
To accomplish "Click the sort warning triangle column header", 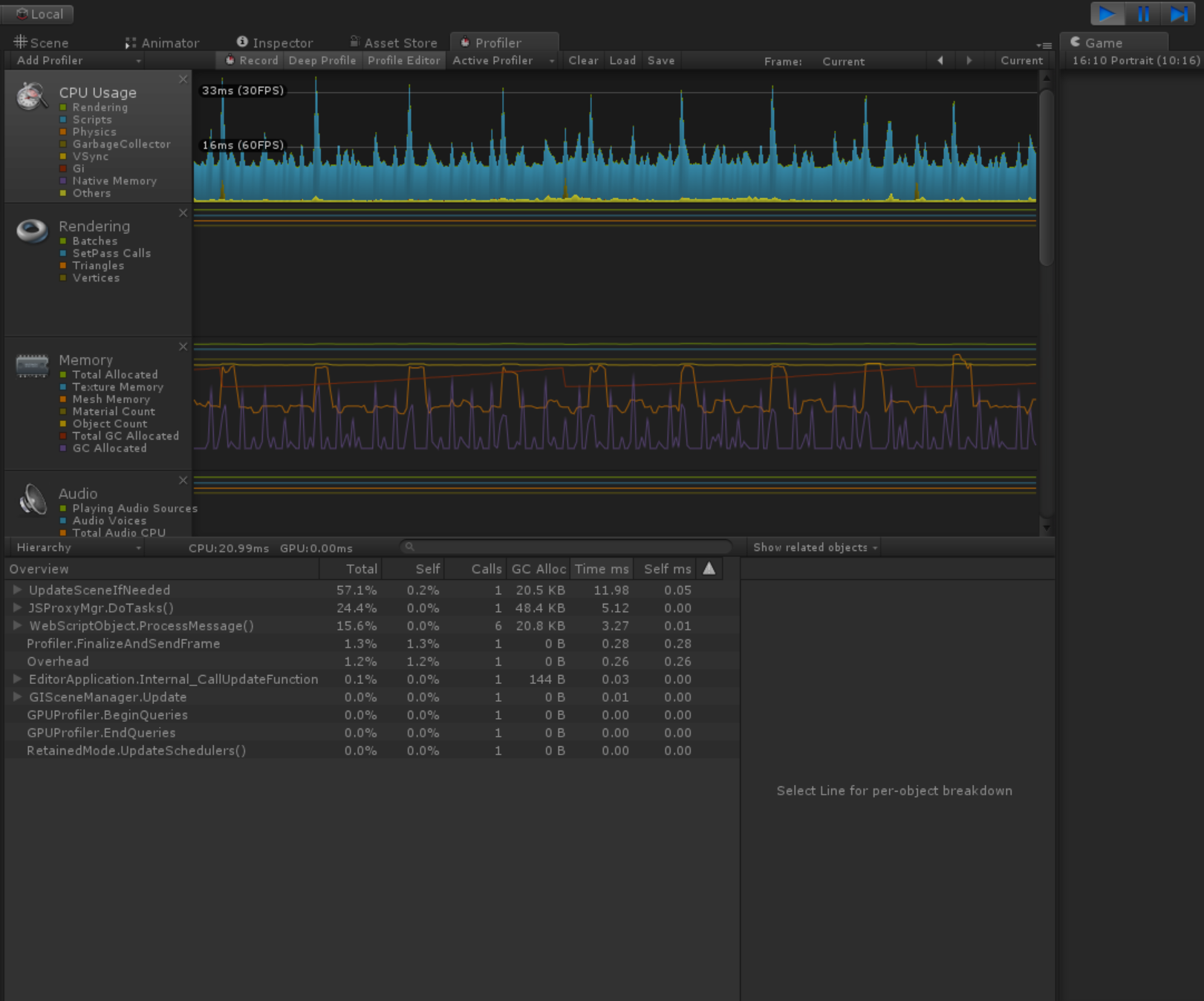I will 709,569.
